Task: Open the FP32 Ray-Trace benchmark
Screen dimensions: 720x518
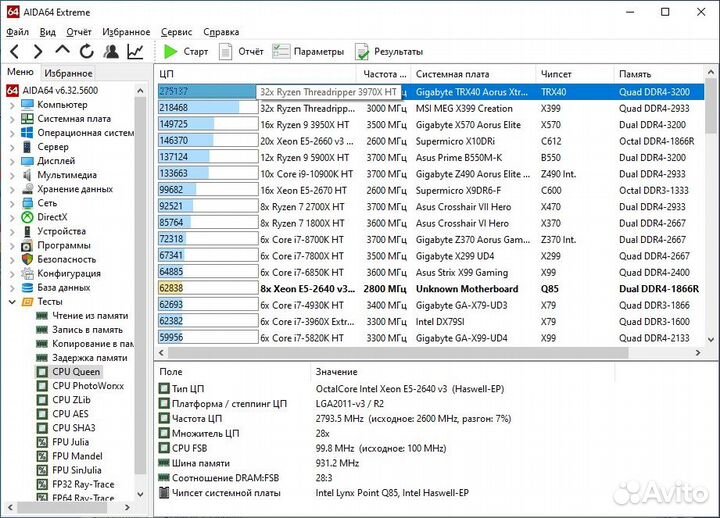Action: pos(76,484)
